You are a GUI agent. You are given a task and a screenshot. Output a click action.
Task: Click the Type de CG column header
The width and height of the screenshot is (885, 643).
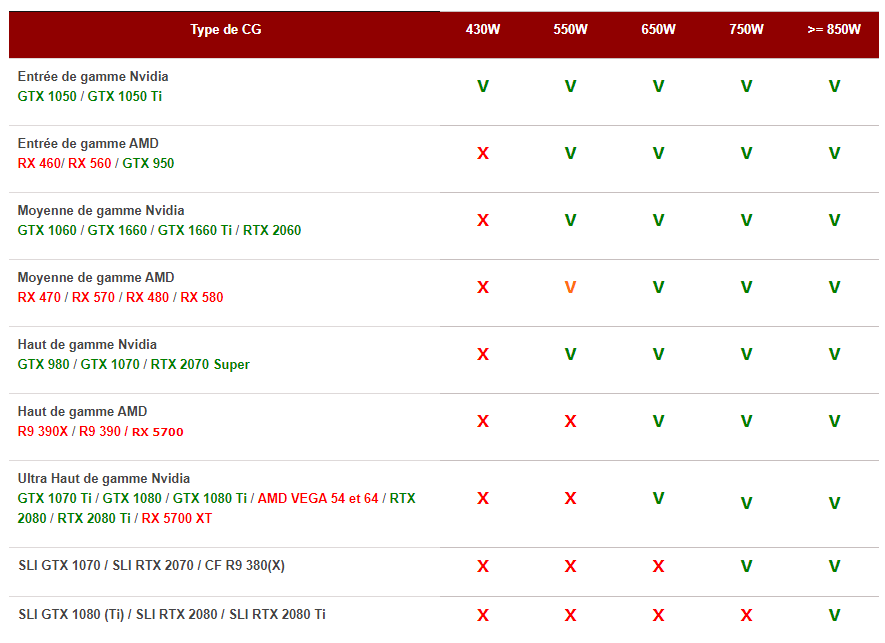225,30
